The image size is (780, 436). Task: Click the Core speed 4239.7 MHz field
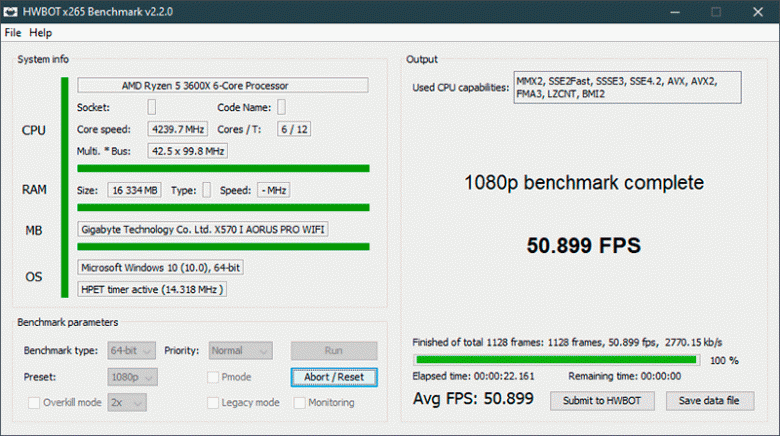pos(178,129)
